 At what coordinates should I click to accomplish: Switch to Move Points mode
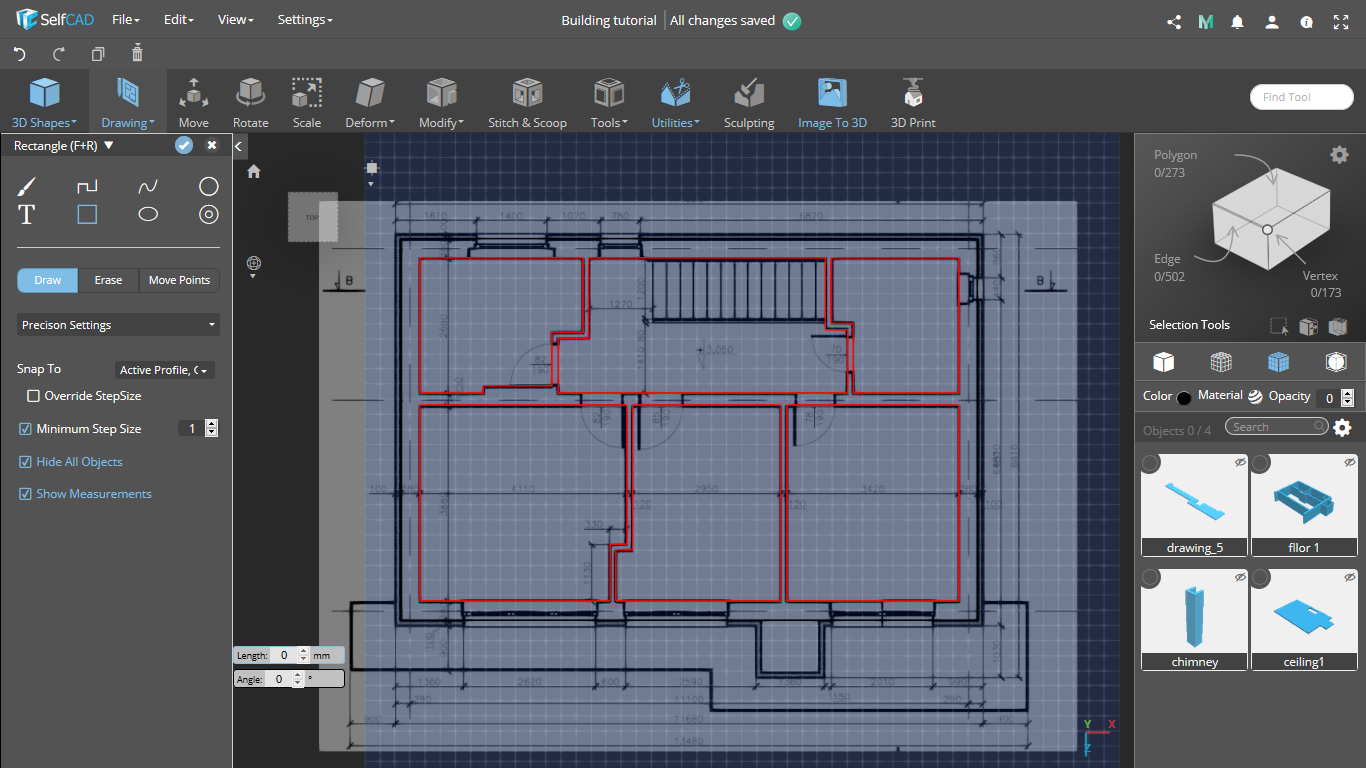click(x=179, y=280)
